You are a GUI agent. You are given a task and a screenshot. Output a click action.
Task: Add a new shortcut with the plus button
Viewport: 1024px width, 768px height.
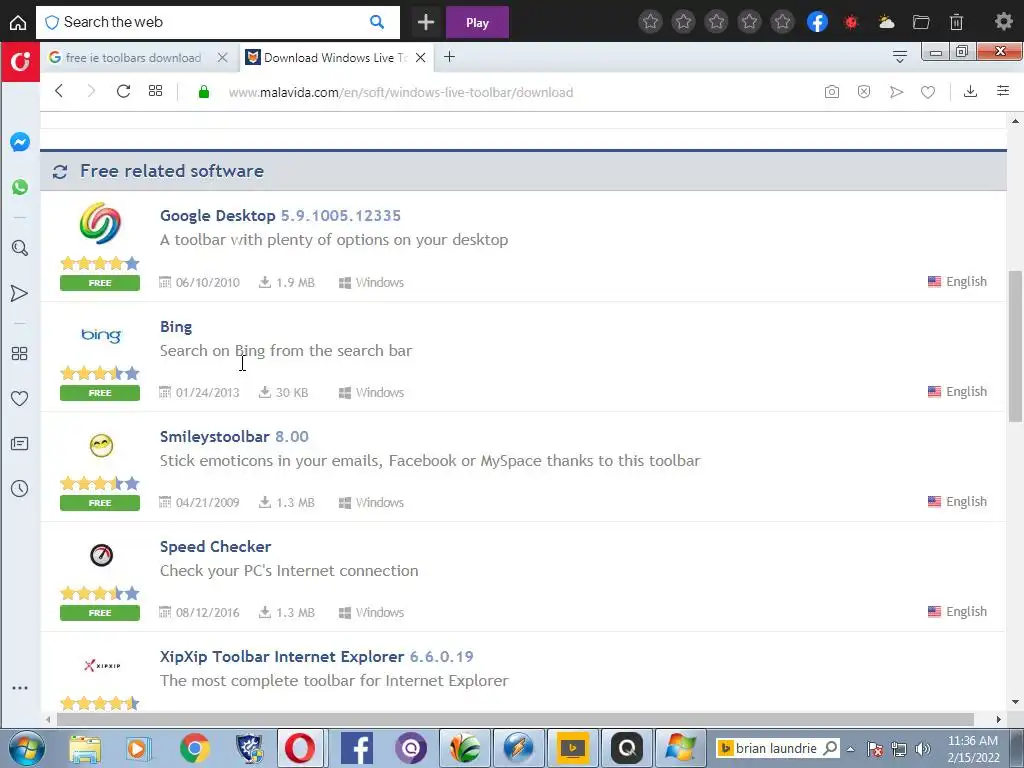point(426,22)
